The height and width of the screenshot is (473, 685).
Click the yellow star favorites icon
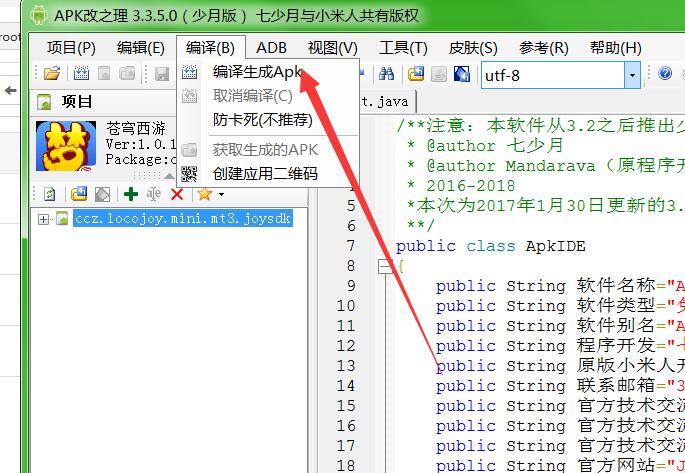pyautogui.click(x=204, y=194)
